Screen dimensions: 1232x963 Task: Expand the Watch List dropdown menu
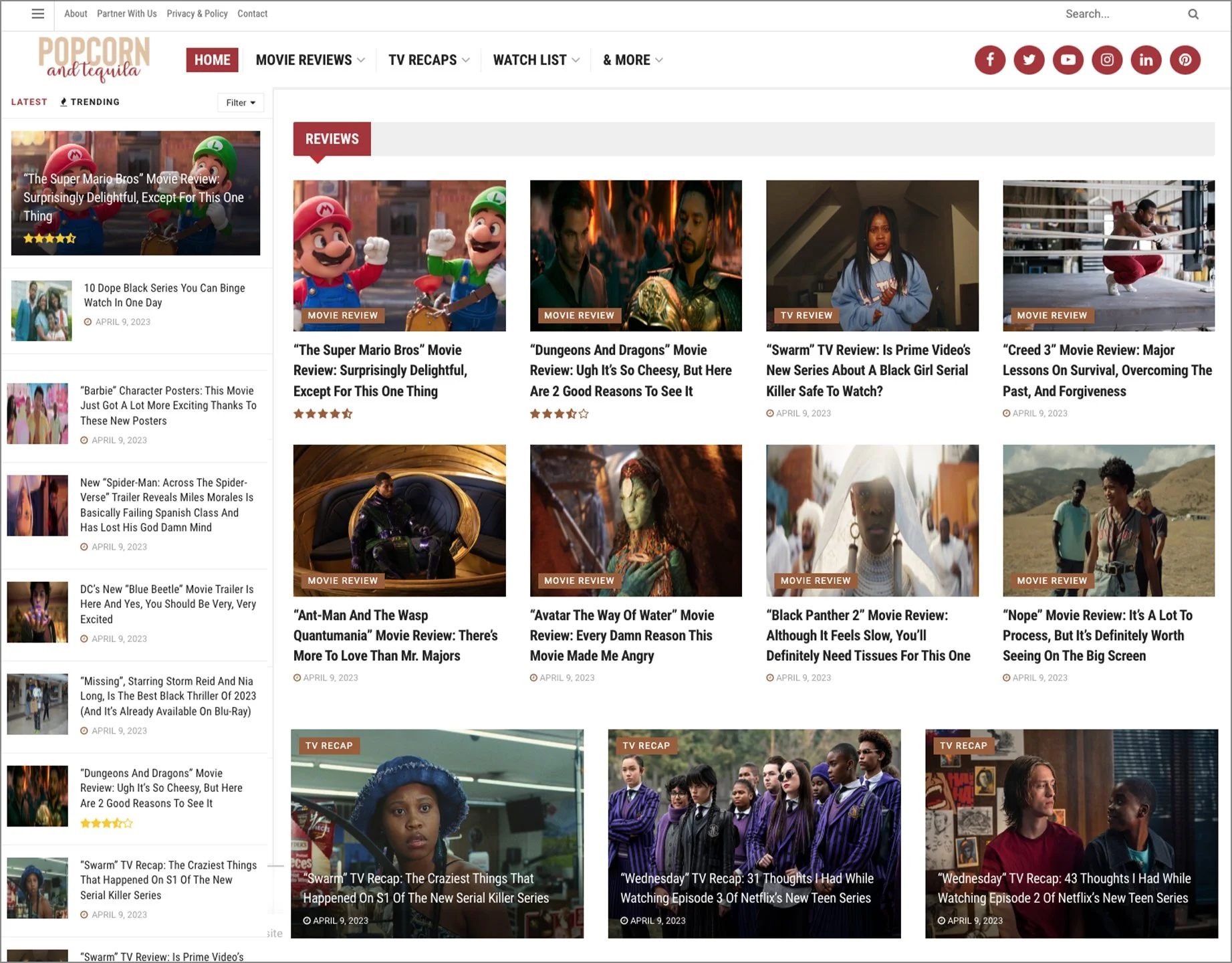pos(536,60)
